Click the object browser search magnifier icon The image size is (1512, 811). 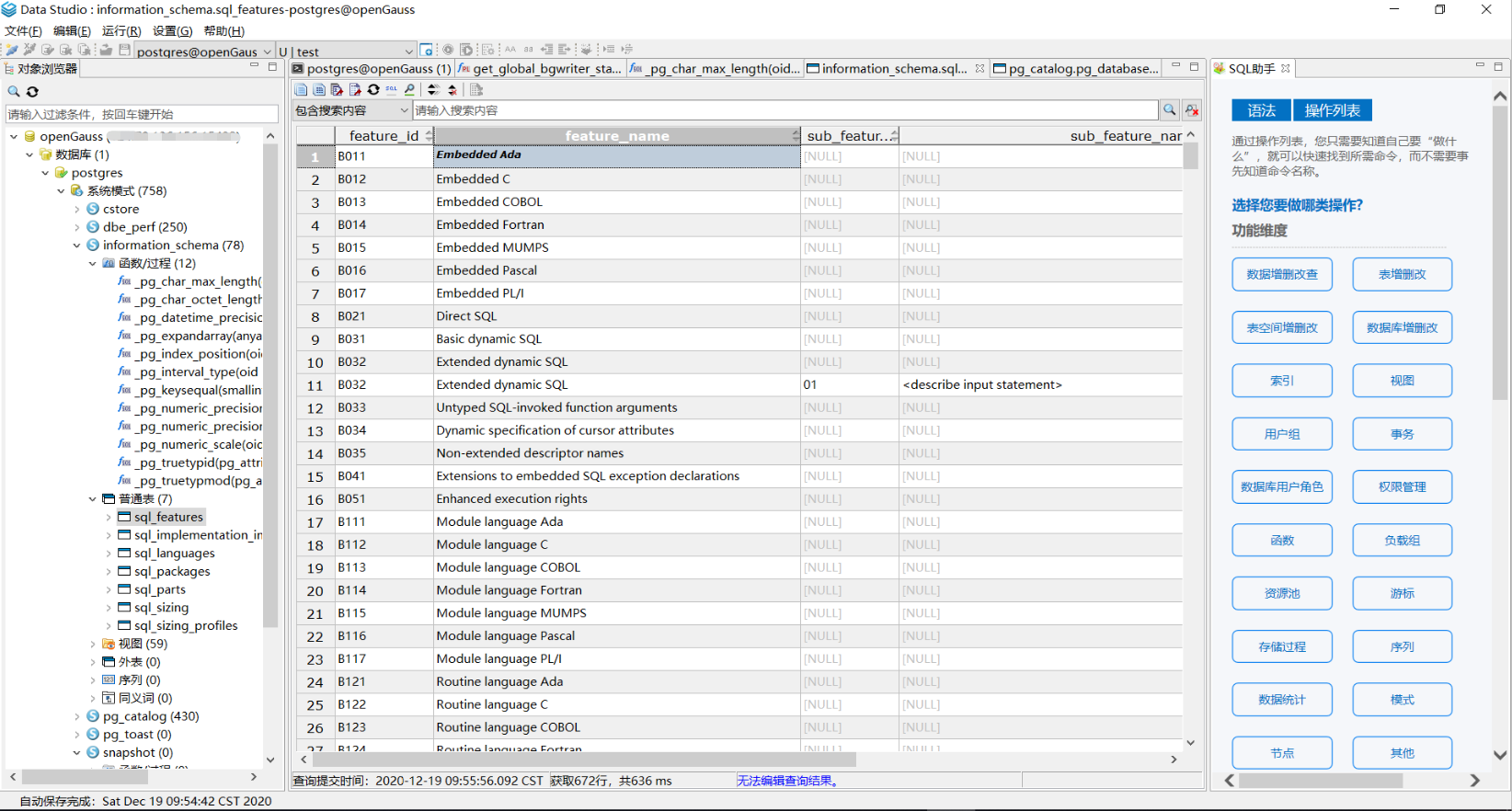[x=14, y=91]
